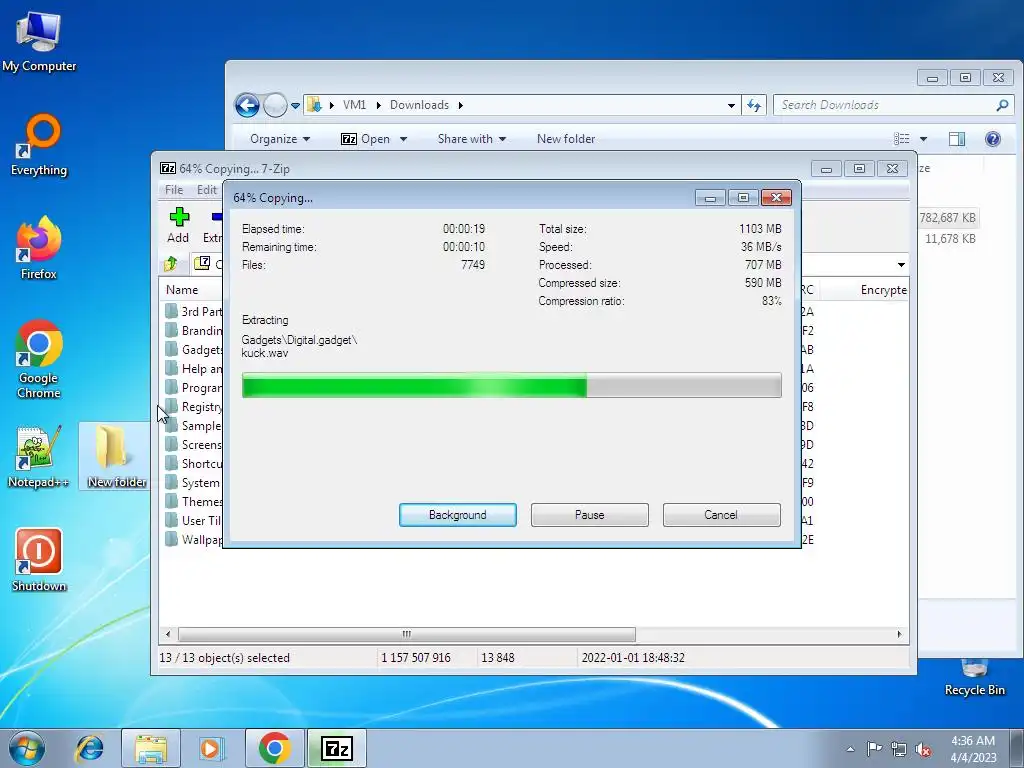Viewport: 1024px width, 768px height.
Task: Click the green extraction progress bar
Action: pos(511,385)
